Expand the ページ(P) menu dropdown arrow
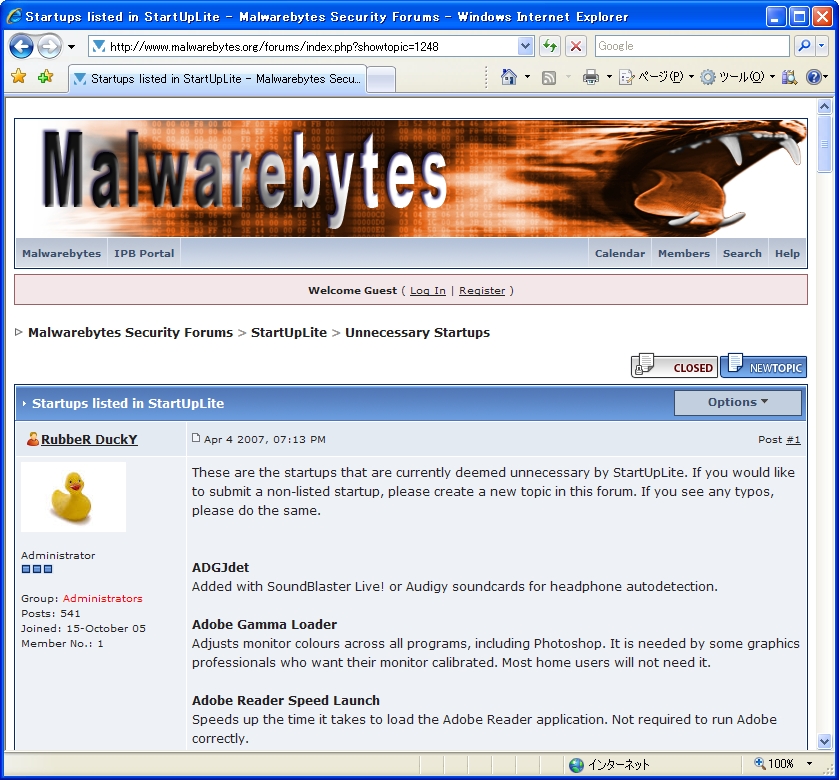 click(x=691, y=77)
